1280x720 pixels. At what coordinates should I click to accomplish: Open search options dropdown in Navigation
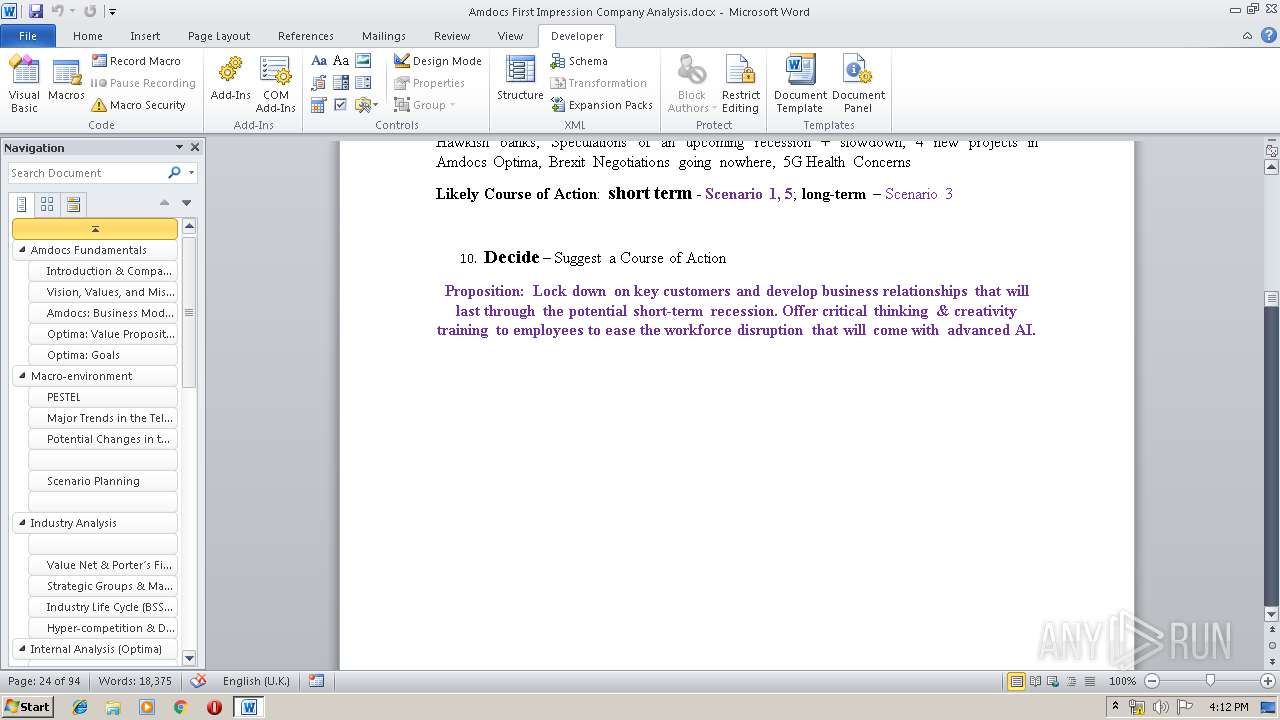[x=191, y=173]
